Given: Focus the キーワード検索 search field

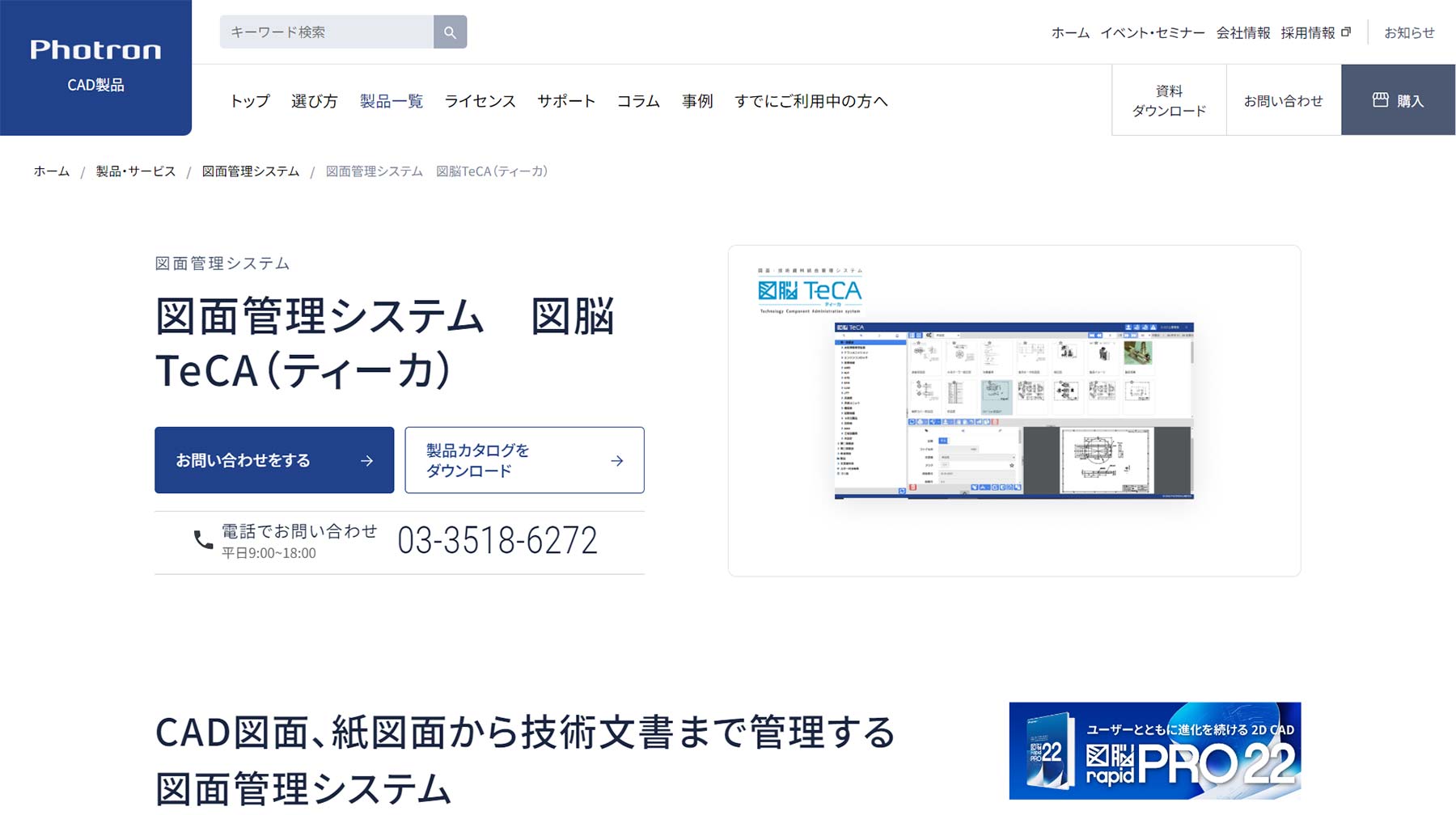Looking at the screenshot, I should [x=327, y=32].
